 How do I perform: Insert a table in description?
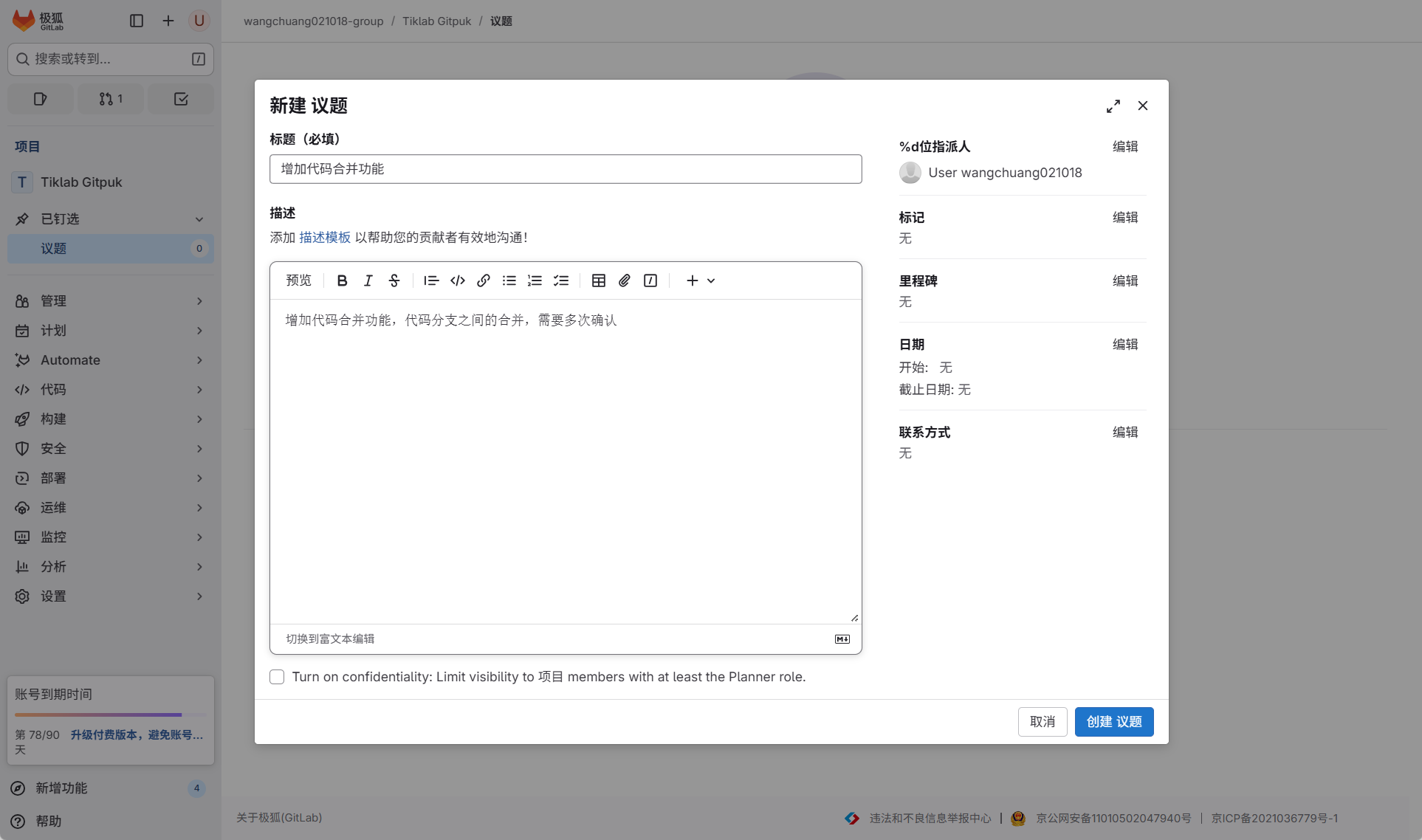click(598, 280)
